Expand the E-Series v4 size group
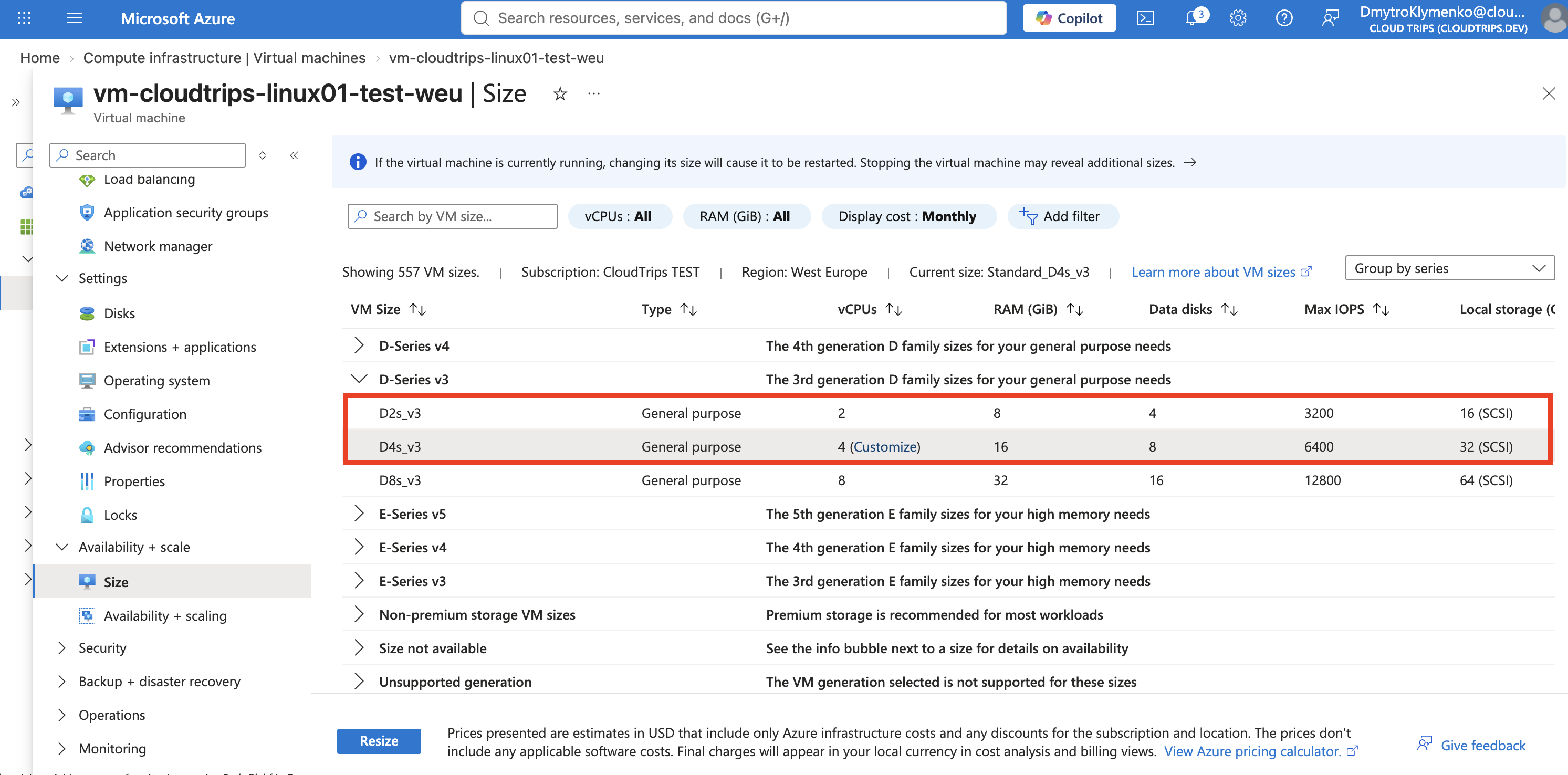 pos(359,547)
